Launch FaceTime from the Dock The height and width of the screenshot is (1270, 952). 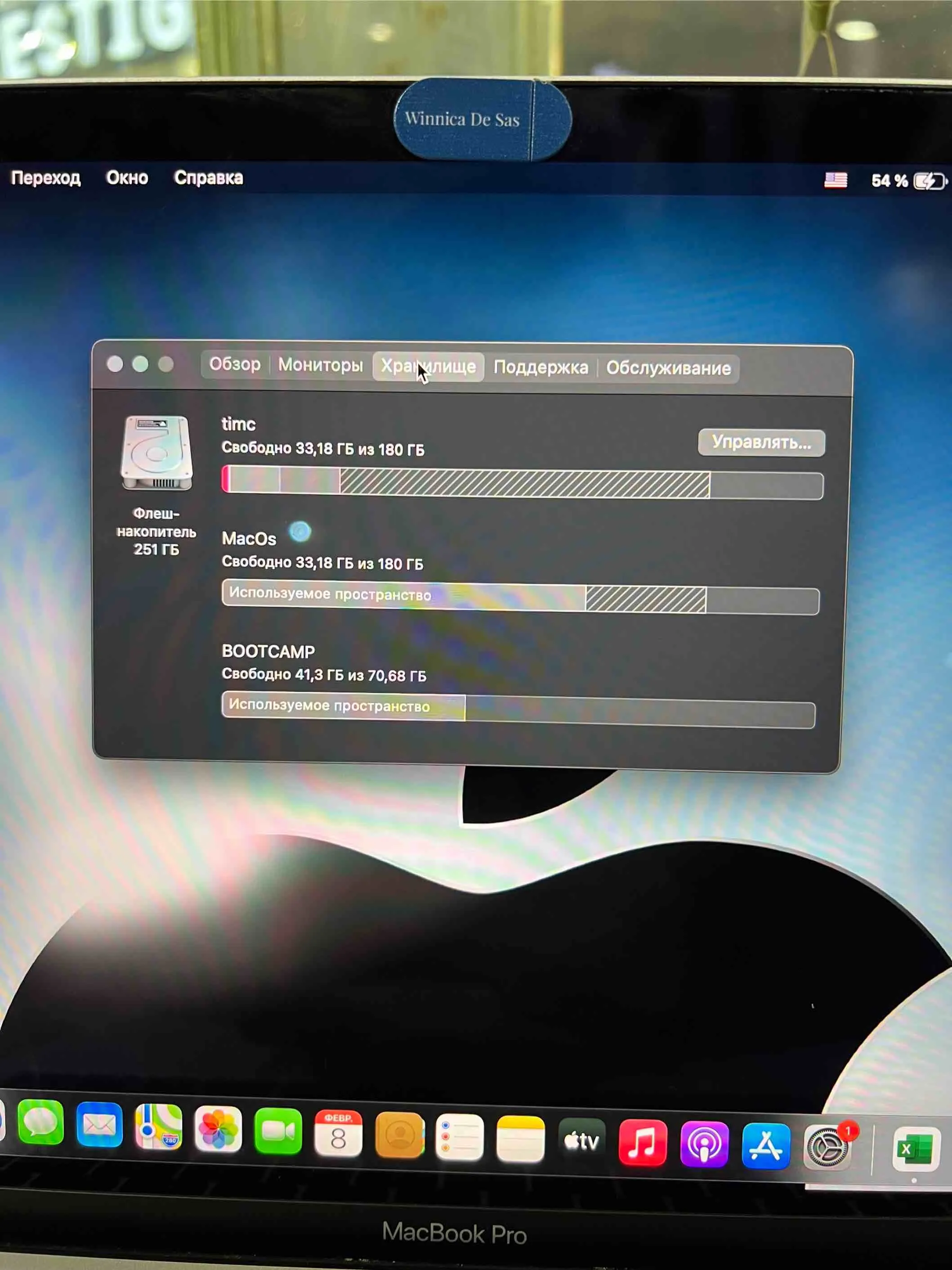click(278, 1131)
